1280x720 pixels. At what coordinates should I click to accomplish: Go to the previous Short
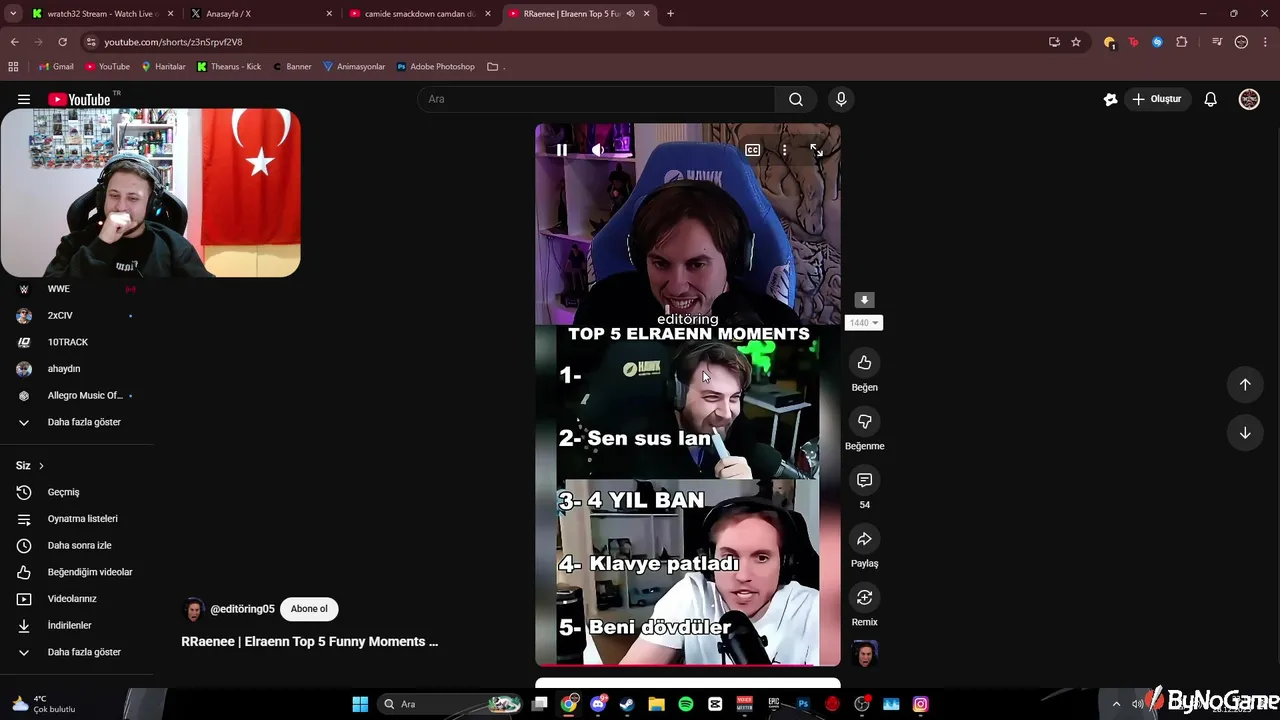(1245, 384)
